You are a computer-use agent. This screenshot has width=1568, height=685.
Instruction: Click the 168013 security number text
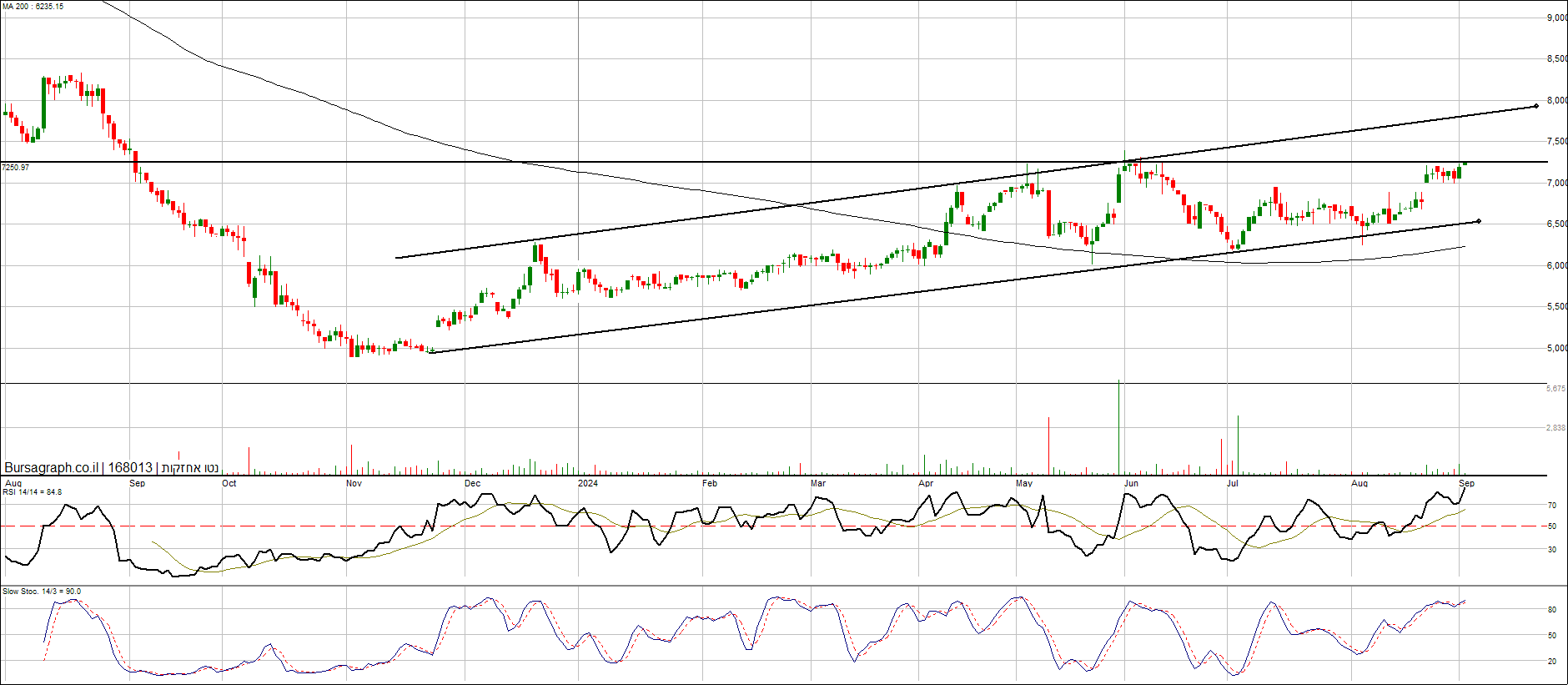coord(130,468)
